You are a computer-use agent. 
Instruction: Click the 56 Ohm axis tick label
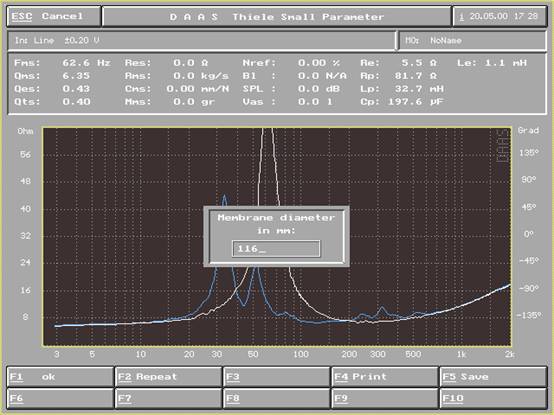tap(25, 154)
